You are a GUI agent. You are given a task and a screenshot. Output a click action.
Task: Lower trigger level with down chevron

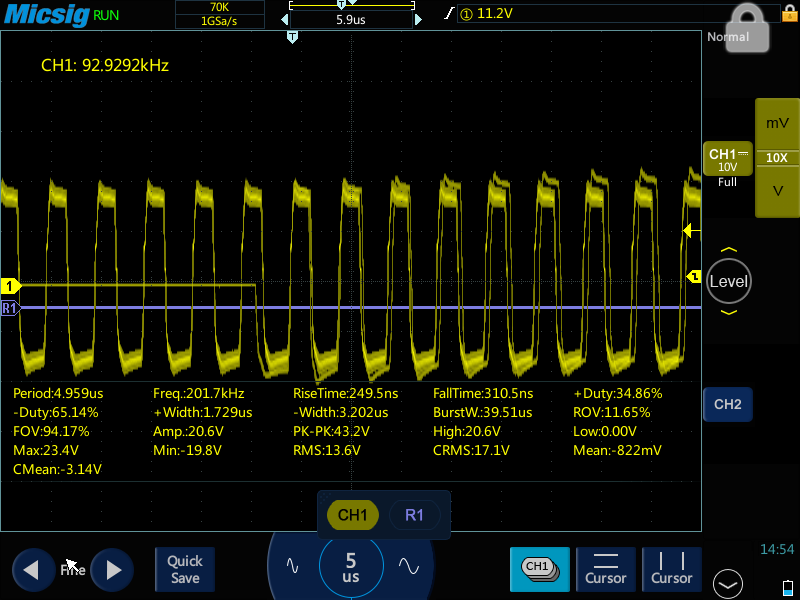(729, 312)
